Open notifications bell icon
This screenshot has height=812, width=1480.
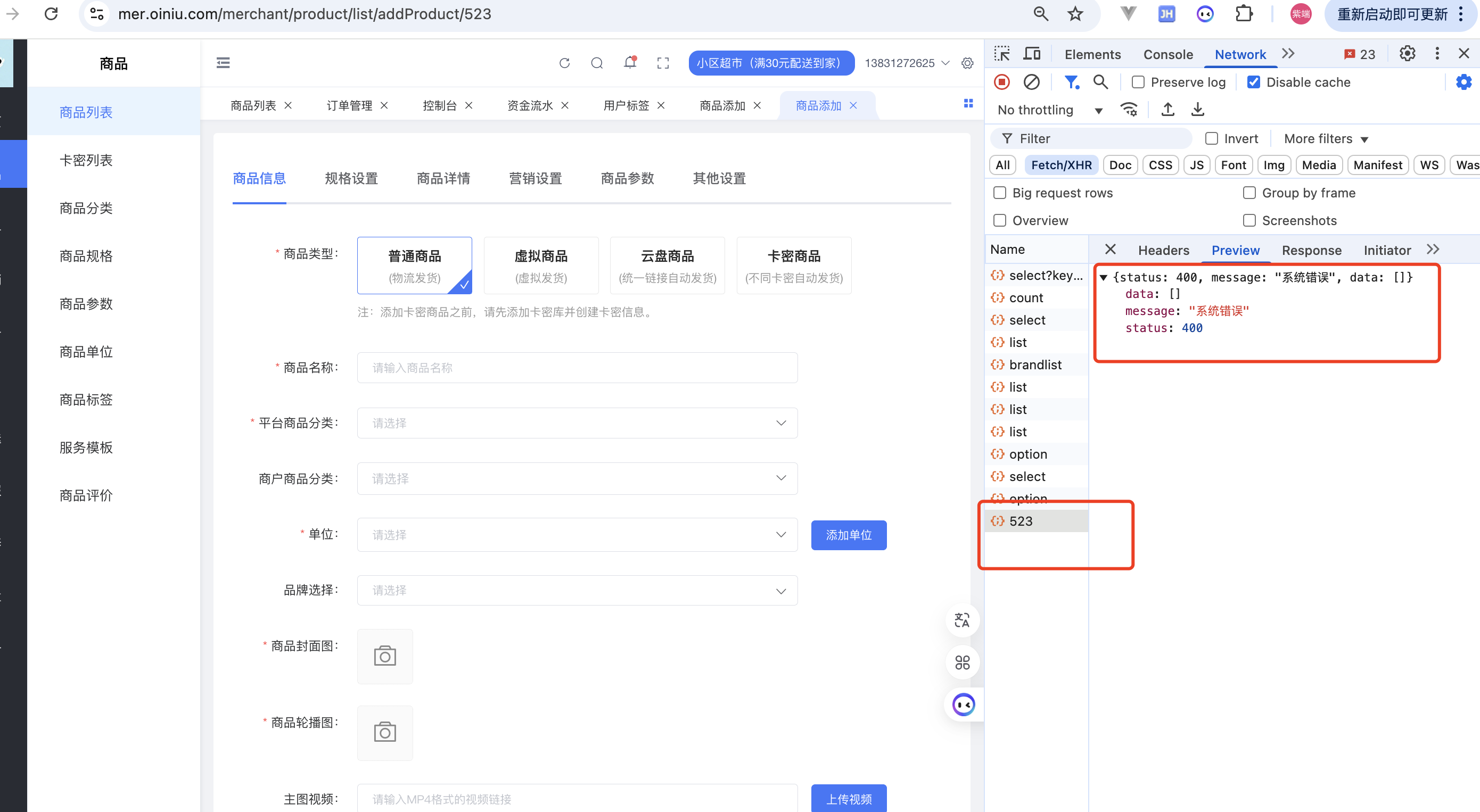click(630, 62)
